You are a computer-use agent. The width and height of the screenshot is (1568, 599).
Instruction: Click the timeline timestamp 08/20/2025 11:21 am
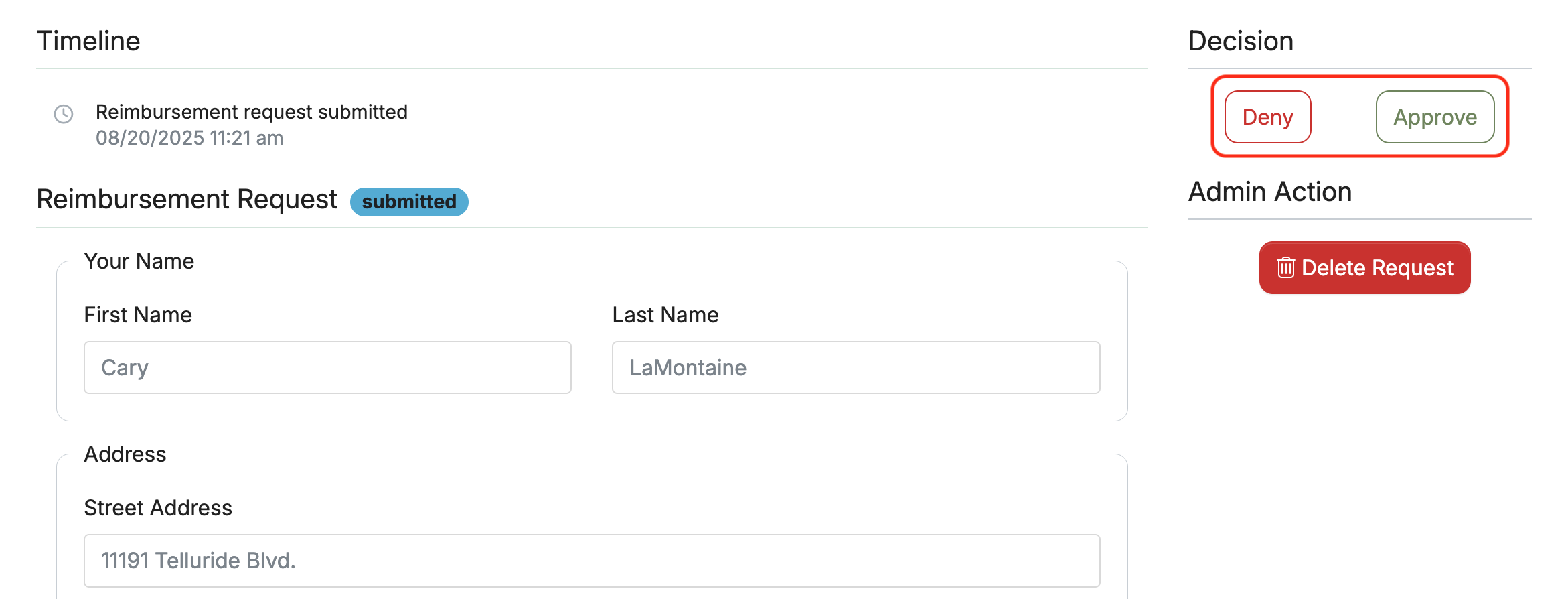(189, 138)
